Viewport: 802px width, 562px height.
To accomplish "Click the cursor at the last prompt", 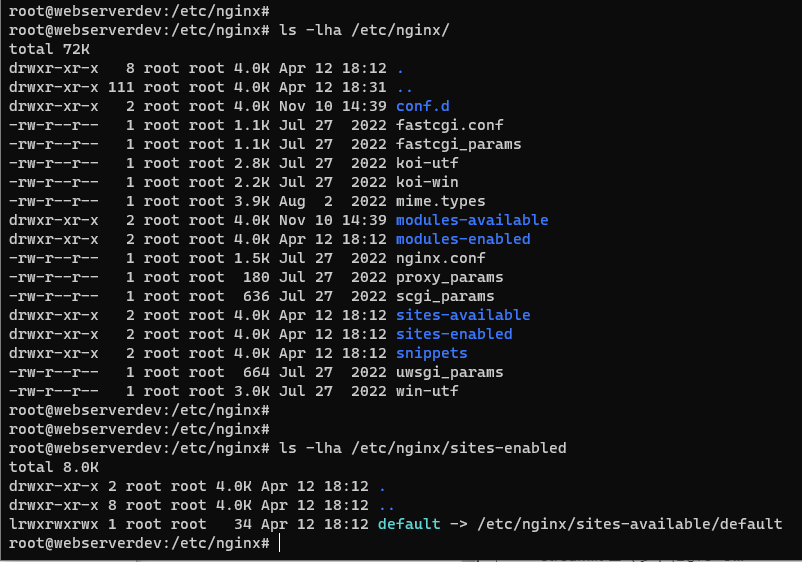I will click(x=281, y=543).
